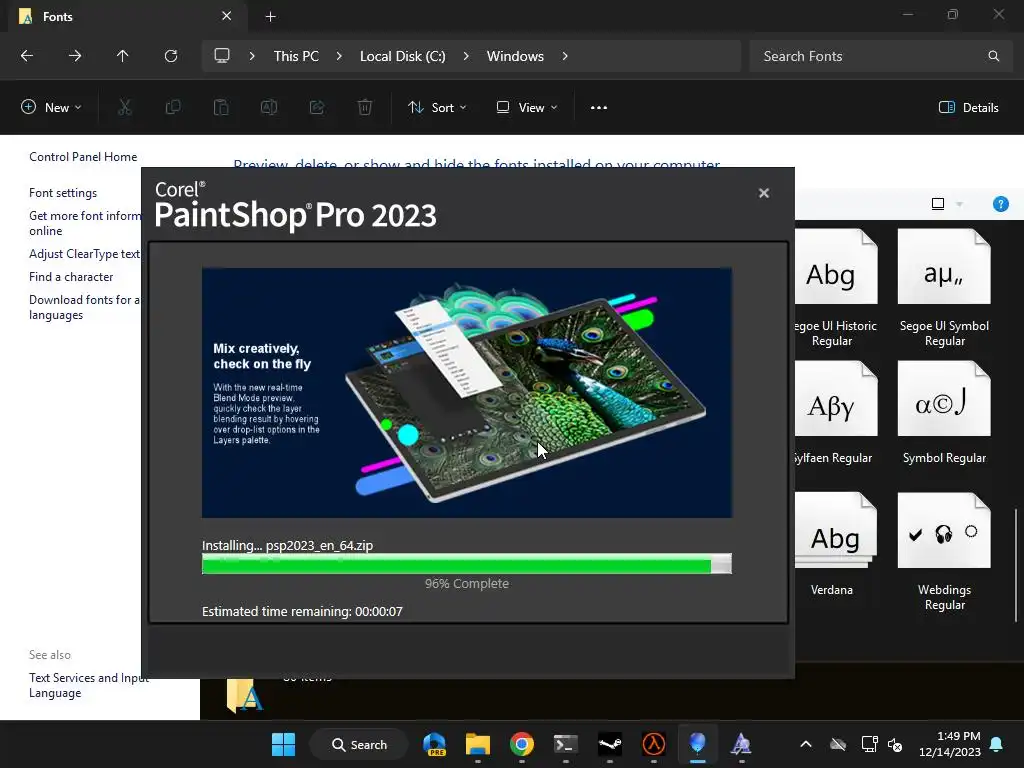Expand chevron after This PC breadcrumb
Screen dimensions: 1024x768
tap(339, 56)
